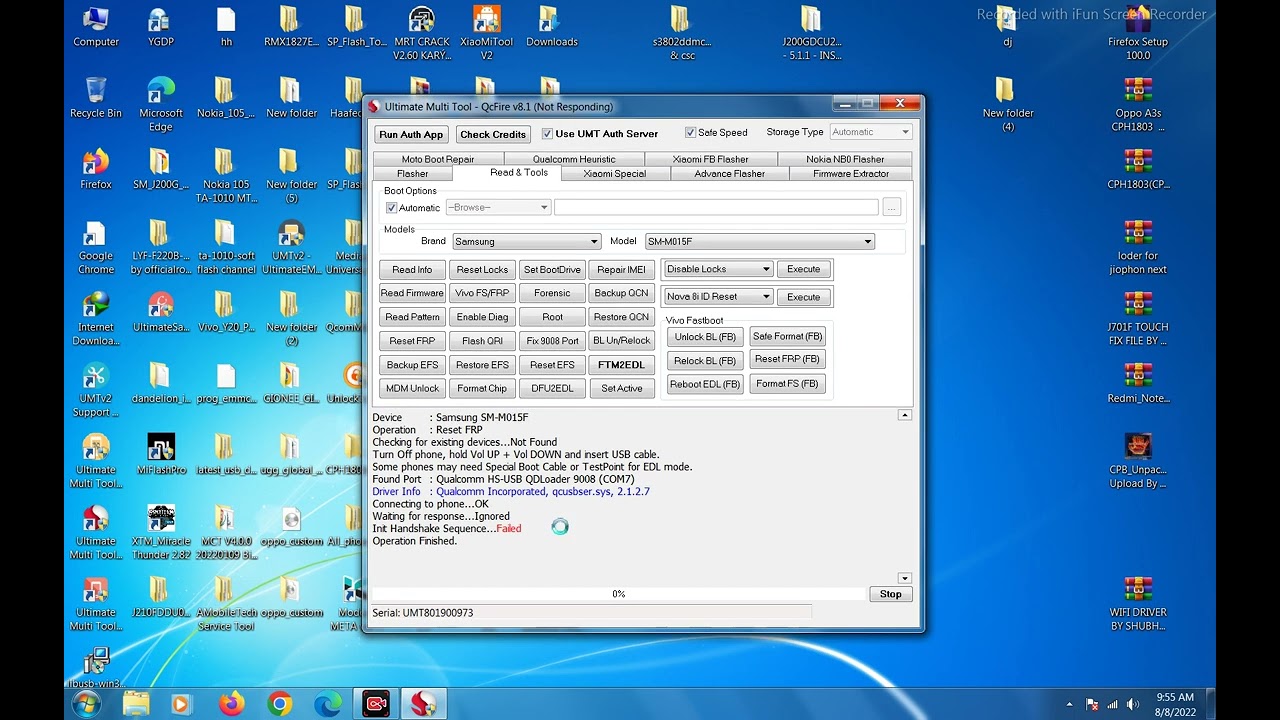Open the UMTv2 Support desktop shortcut
Viewport: 1280px width, 720px height.
click(x=96, y=390)
